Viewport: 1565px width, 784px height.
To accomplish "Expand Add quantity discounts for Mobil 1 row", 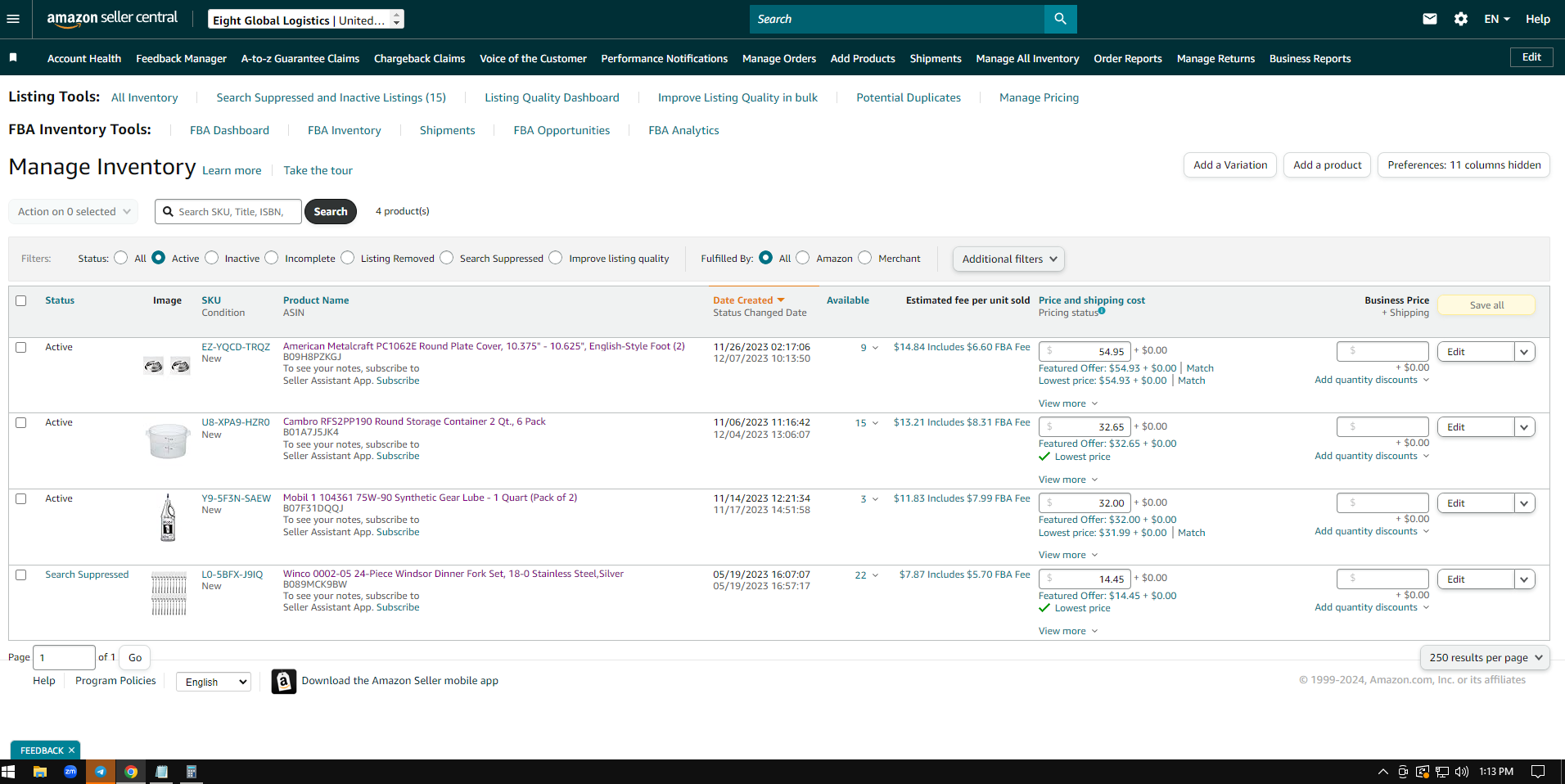I will [x=1372, y=531].
